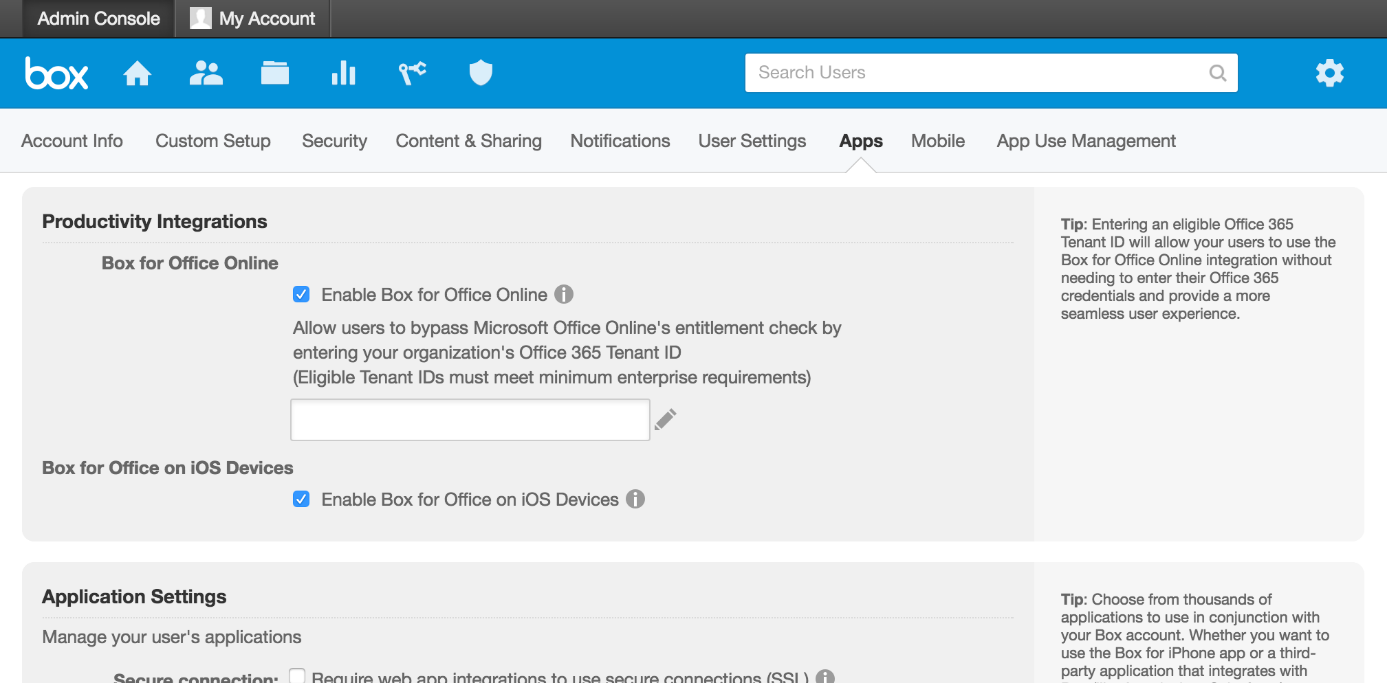Open the Reports bar chart icon
1387x683 pixels.
(x=343, y=73)
